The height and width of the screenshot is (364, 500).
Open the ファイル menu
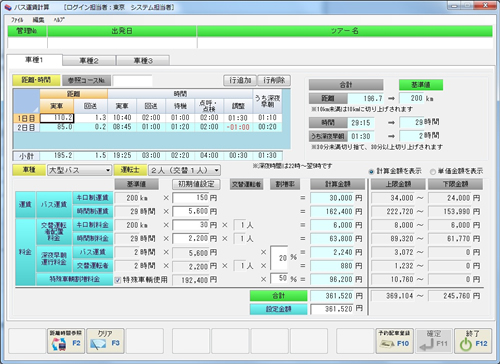pyautogui.click(x=17, y=20)
